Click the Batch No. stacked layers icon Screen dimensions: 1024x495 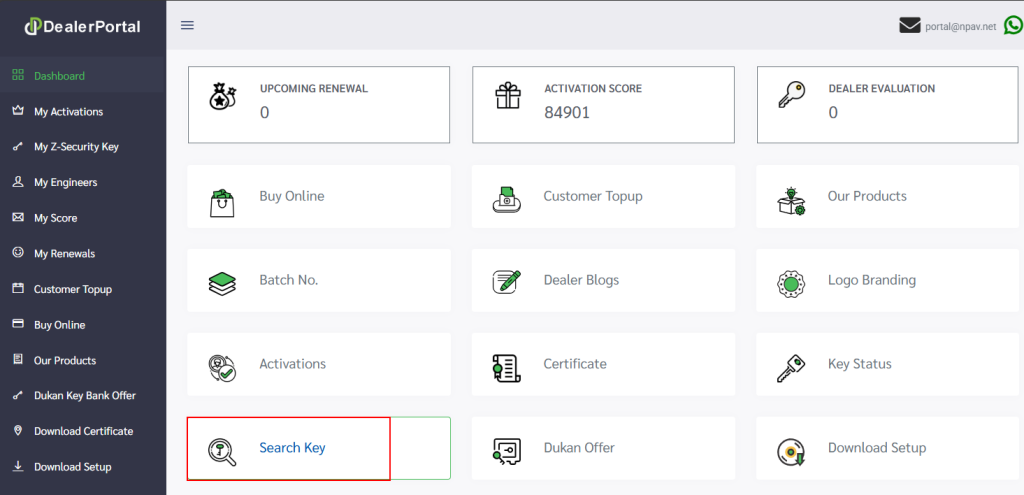point(222,281)
